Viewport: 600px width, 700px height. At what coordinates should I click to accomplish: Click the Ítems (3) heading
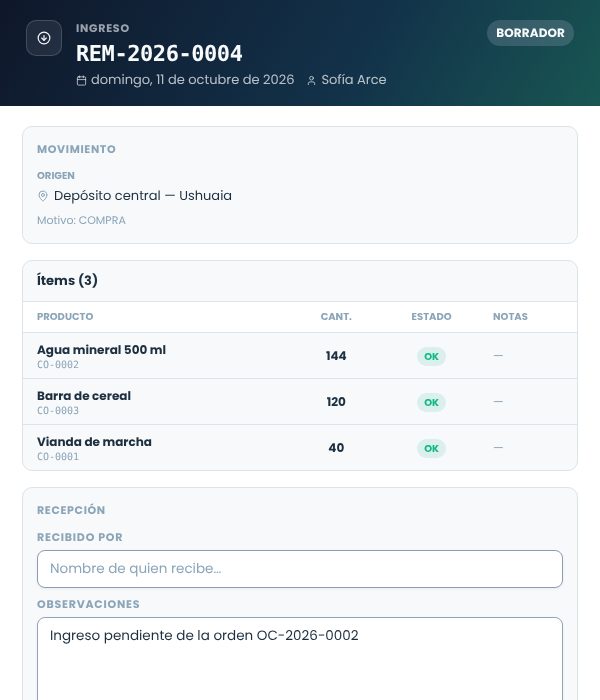coord(67,280)
